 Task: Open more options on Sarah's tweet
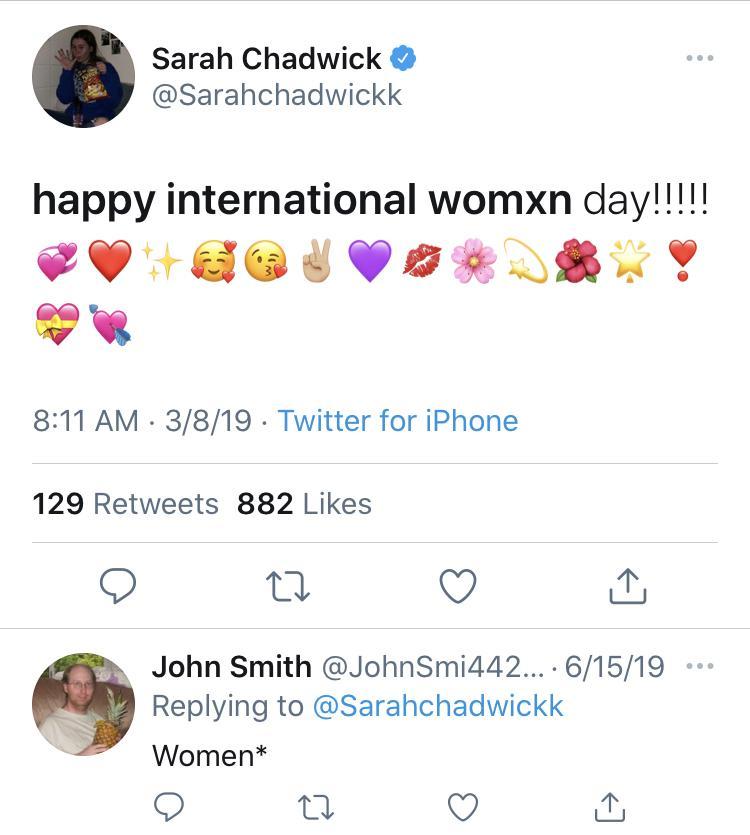(x=700, y=58)
